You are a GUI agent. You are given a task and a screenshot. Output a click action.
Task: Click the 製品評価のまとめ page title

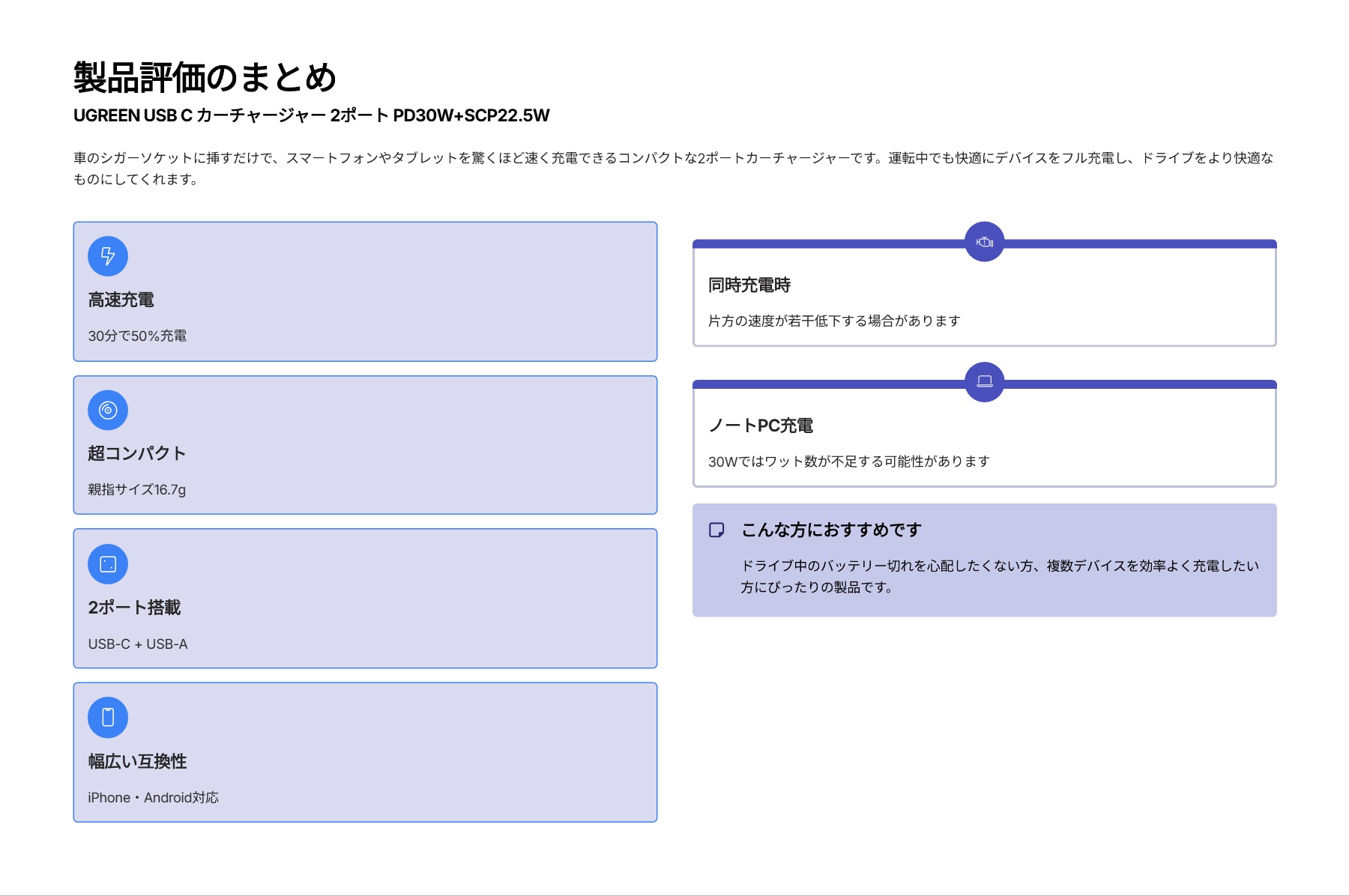205,77
